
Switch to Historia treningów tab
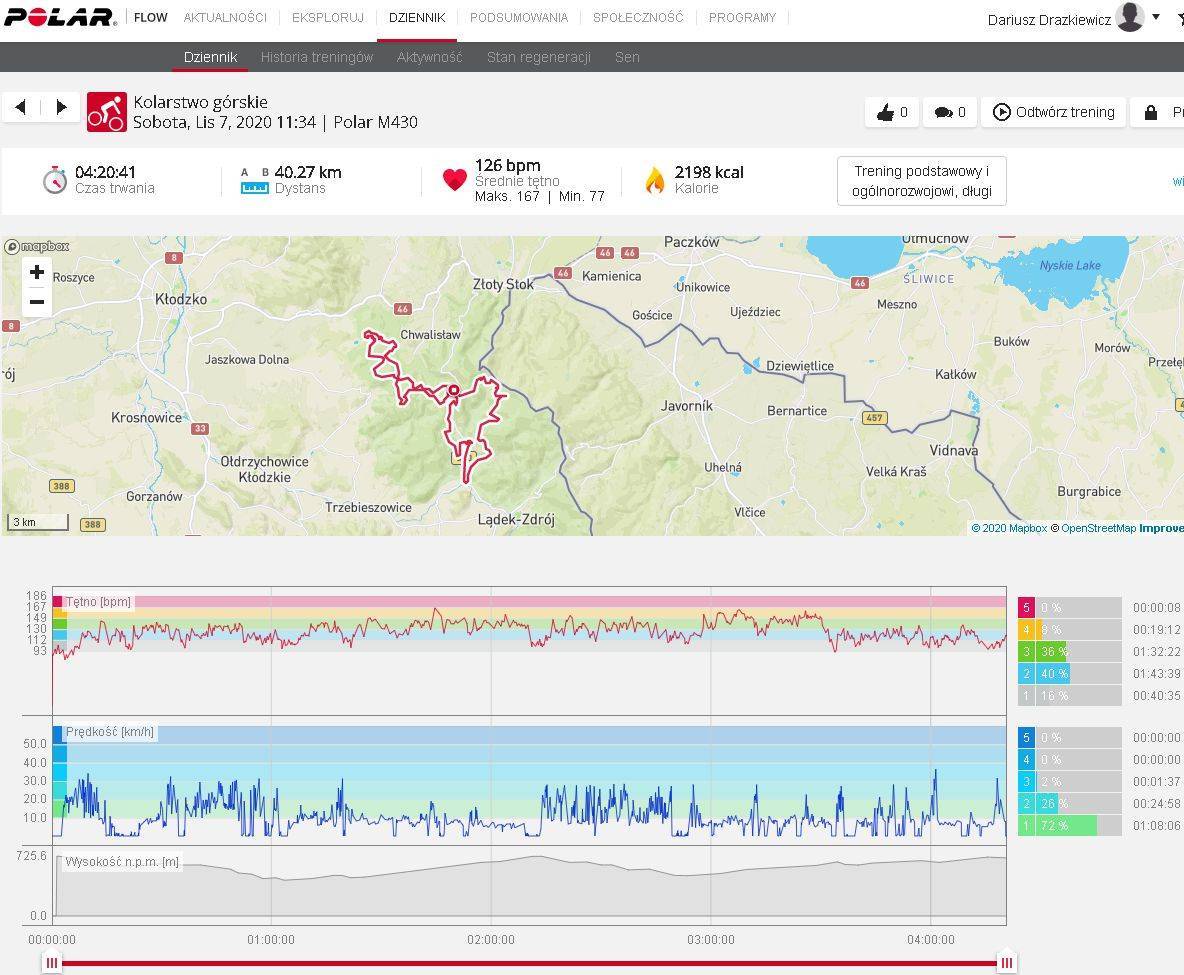point(316,57)
